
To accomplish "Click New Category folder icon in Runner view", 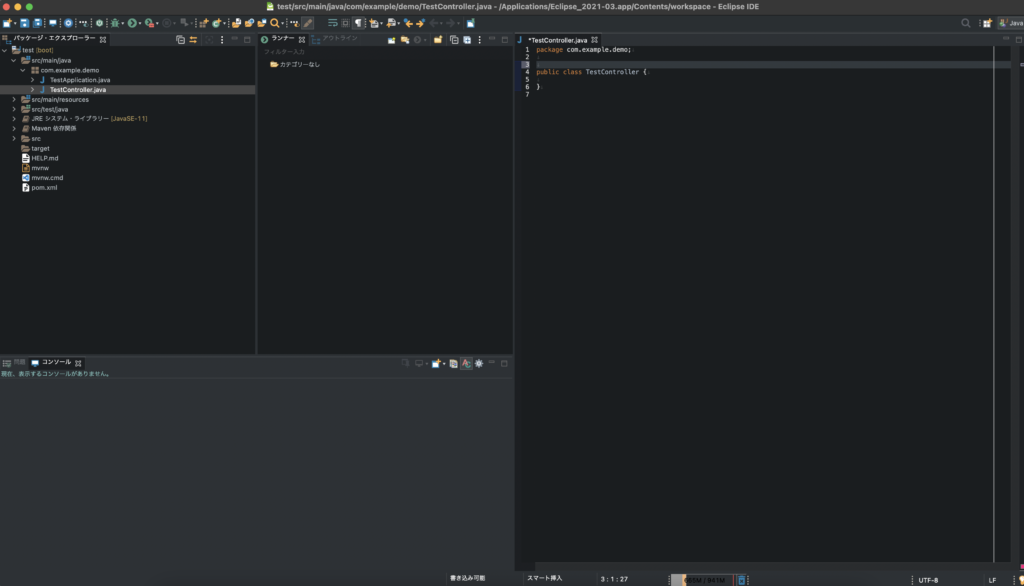I will [x=438, y=40].
